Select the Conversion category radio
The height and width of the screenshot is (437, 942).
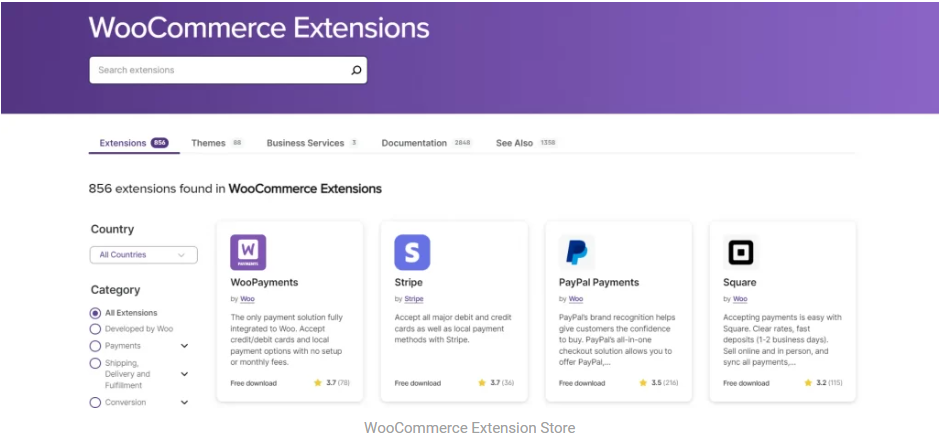pyautogui.click(x=95, y=403)
